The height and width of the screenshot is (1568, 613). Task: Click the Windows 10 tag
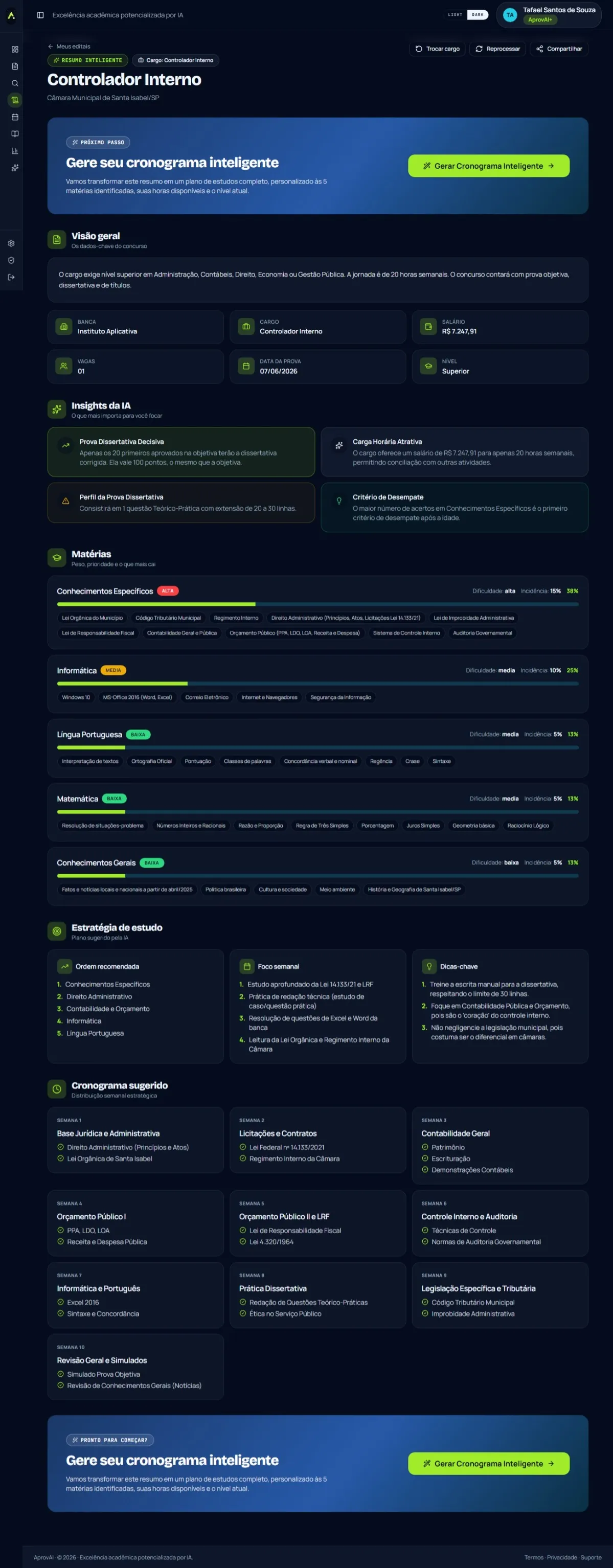(76, 697)
